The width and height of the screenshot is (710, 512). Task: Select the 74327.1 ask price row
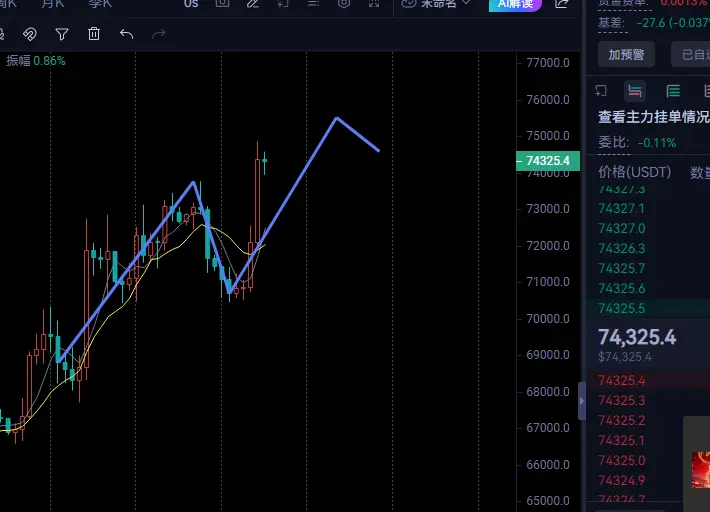(621, 209)
